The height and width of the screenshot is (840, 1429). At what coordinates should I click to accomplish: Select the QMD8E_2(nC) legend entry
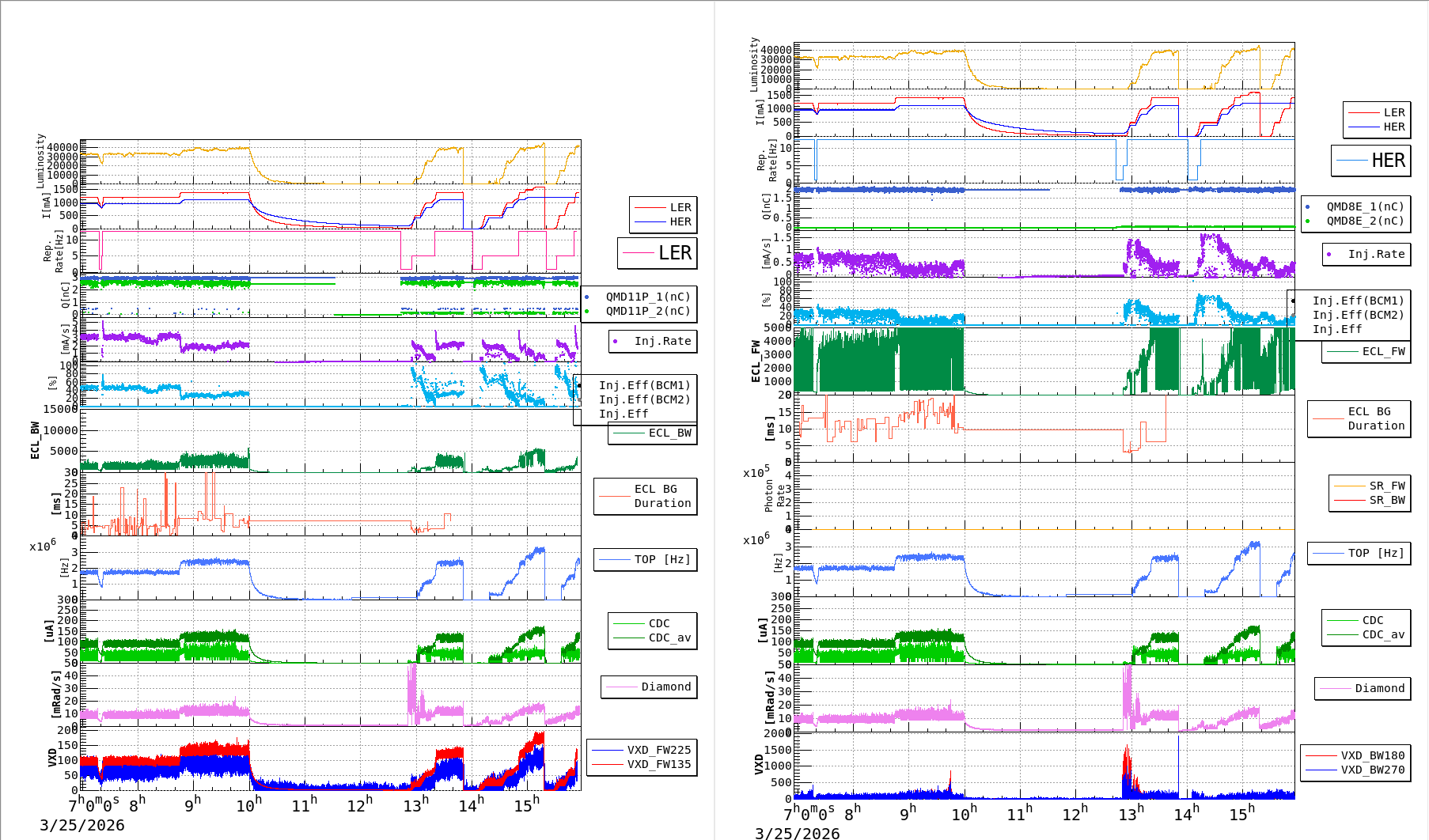tap(1365, 221)
